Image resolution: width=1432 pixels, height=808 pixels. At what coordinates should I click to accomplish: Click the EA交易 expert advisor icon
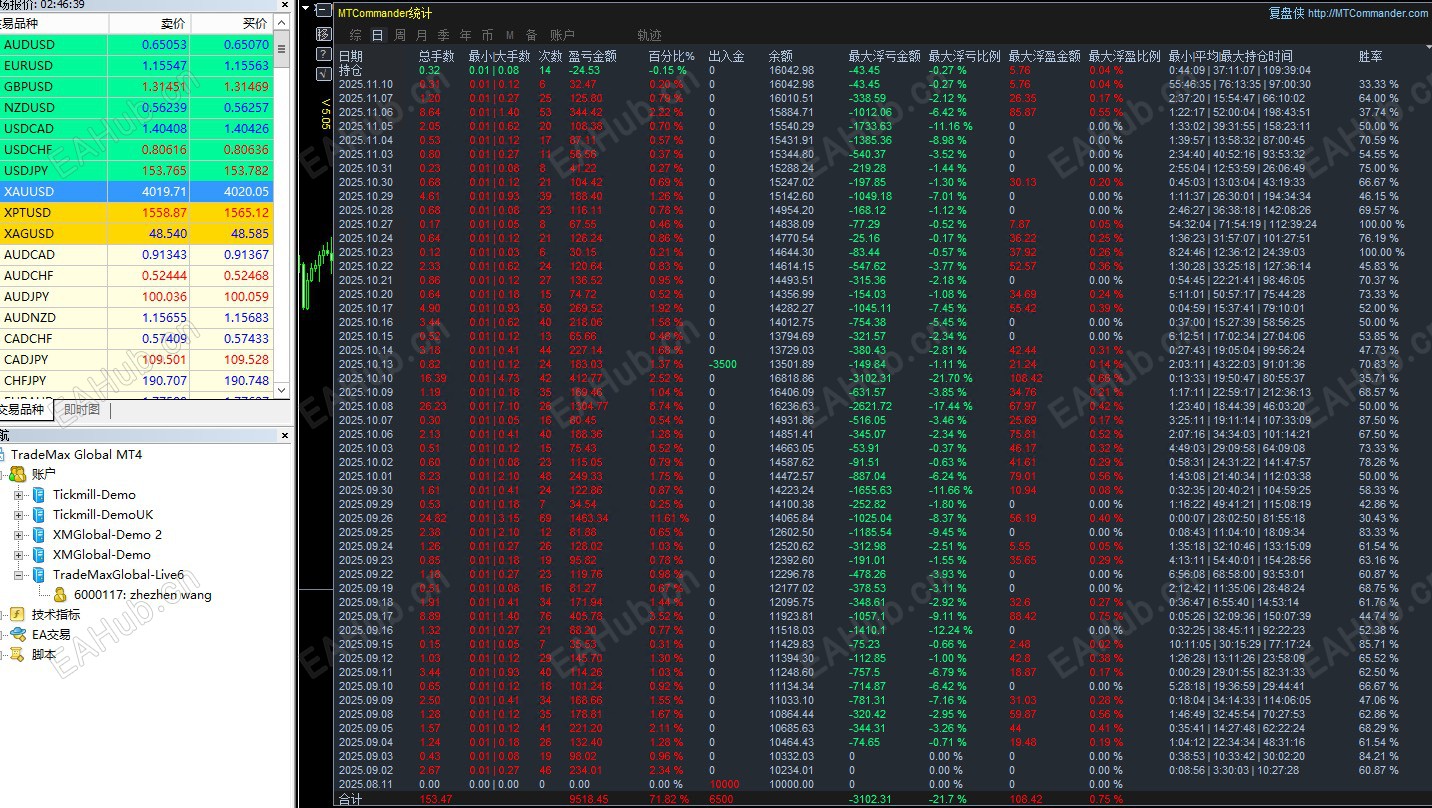pos(18,634)
